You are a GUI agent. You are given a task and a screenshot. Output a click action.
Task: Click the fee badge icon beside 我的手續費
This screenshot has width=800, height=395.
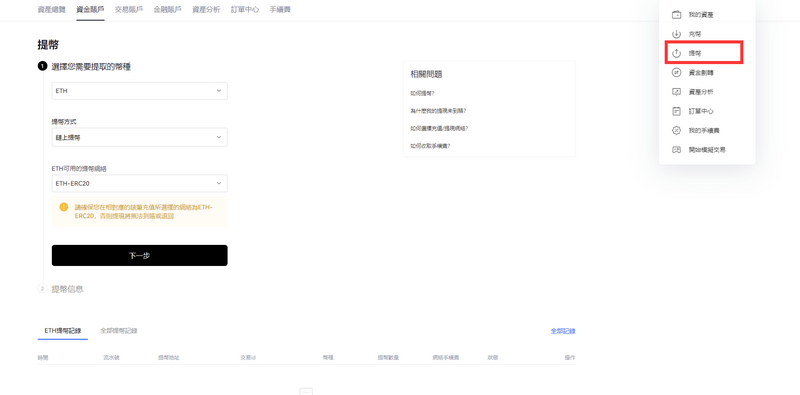677,130
